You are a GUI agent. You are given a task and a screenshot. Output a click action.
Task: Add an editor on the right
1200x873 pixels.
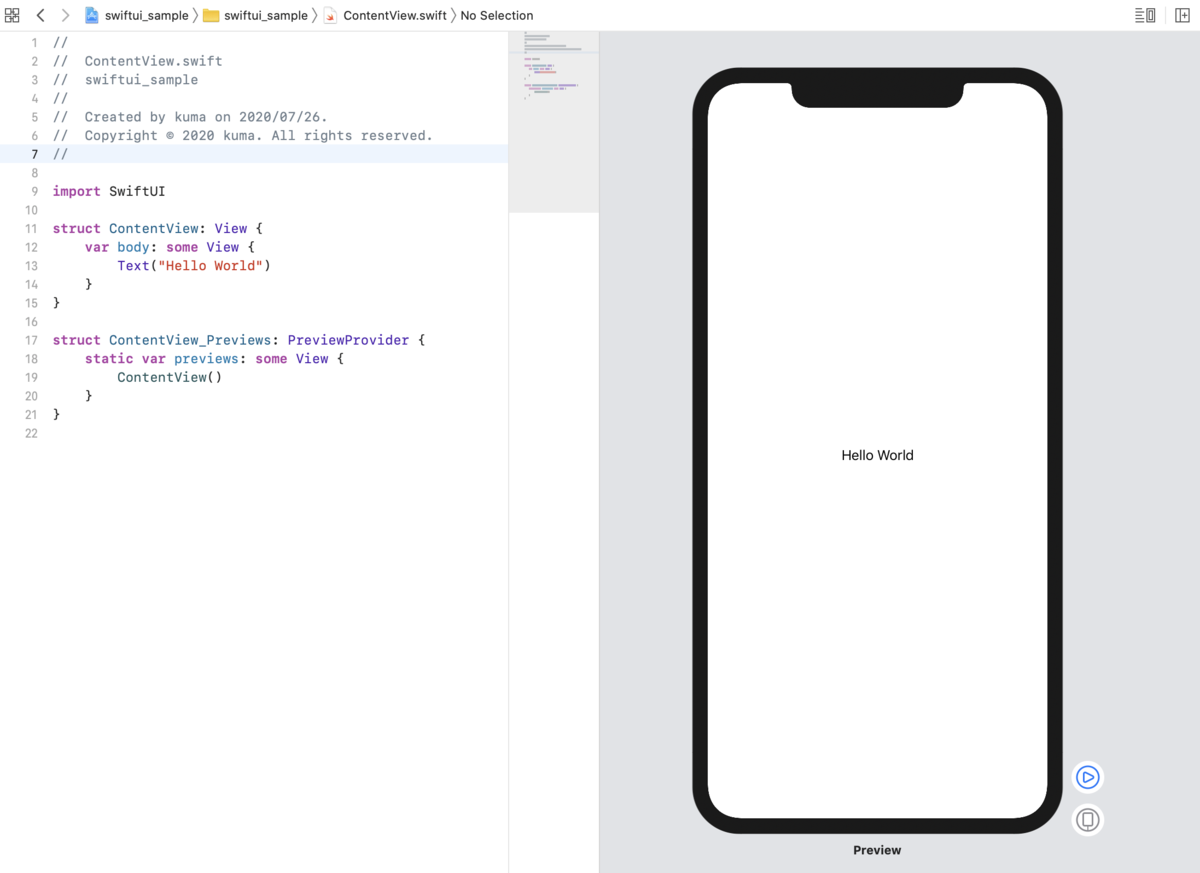click(1182, 15)
